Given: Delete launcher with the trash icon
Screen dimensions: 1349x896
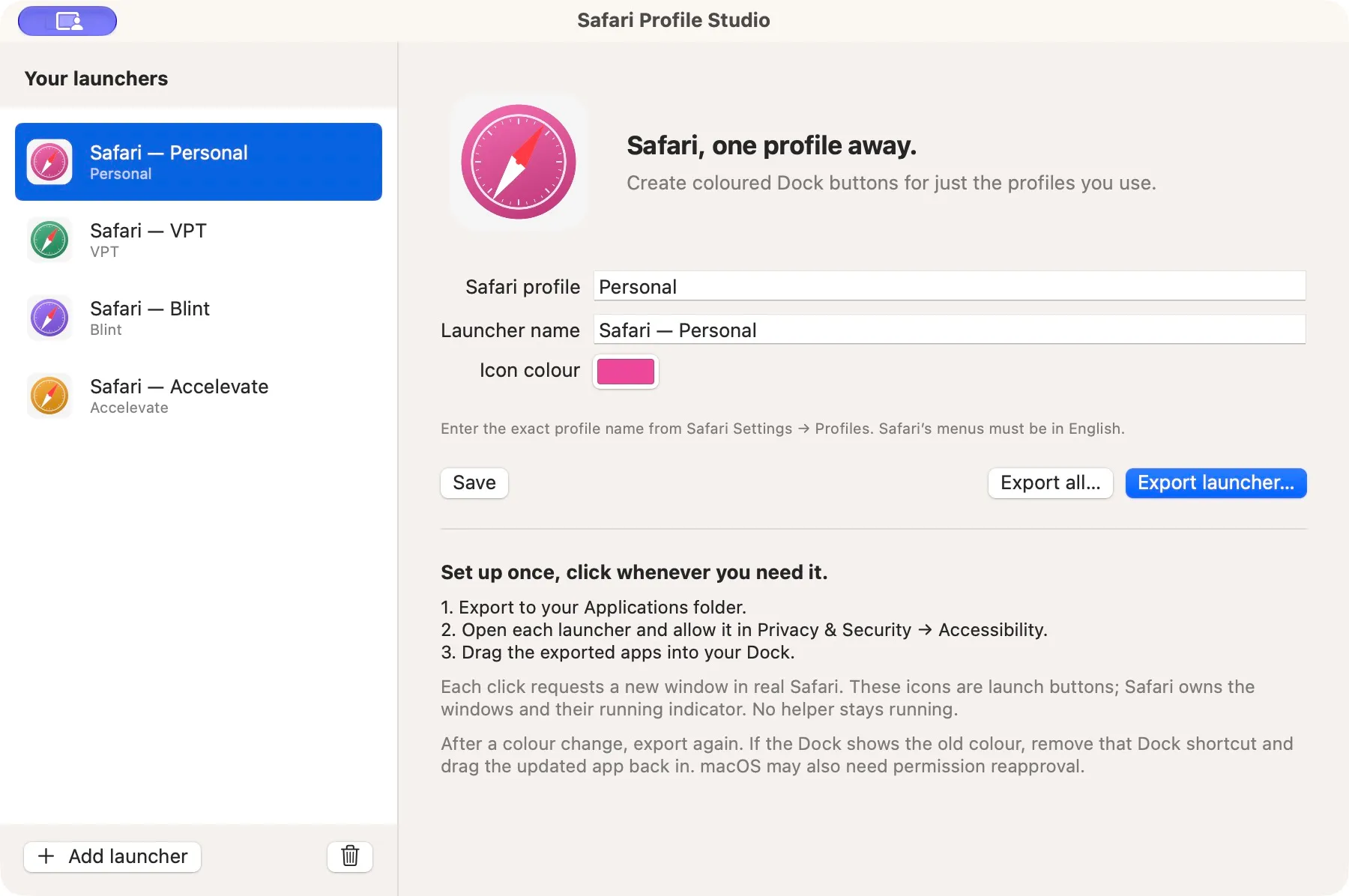Looking at the screenshot, I should coord(350,856).
